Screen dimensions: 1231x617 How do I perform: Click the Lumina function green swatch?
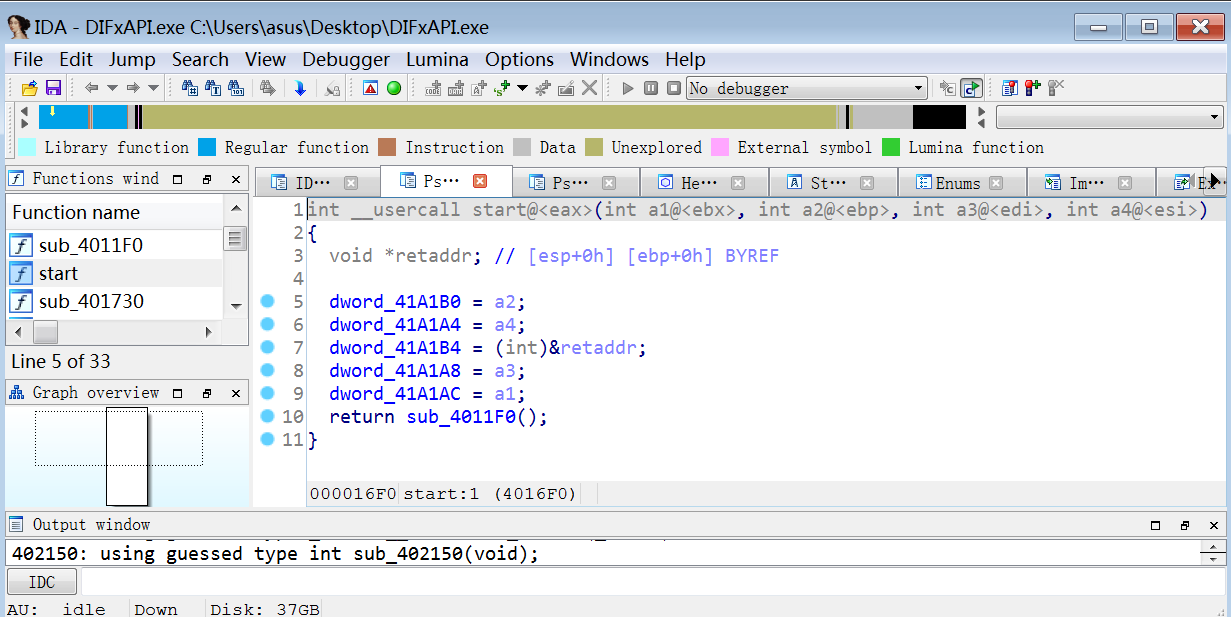[890, 148]
